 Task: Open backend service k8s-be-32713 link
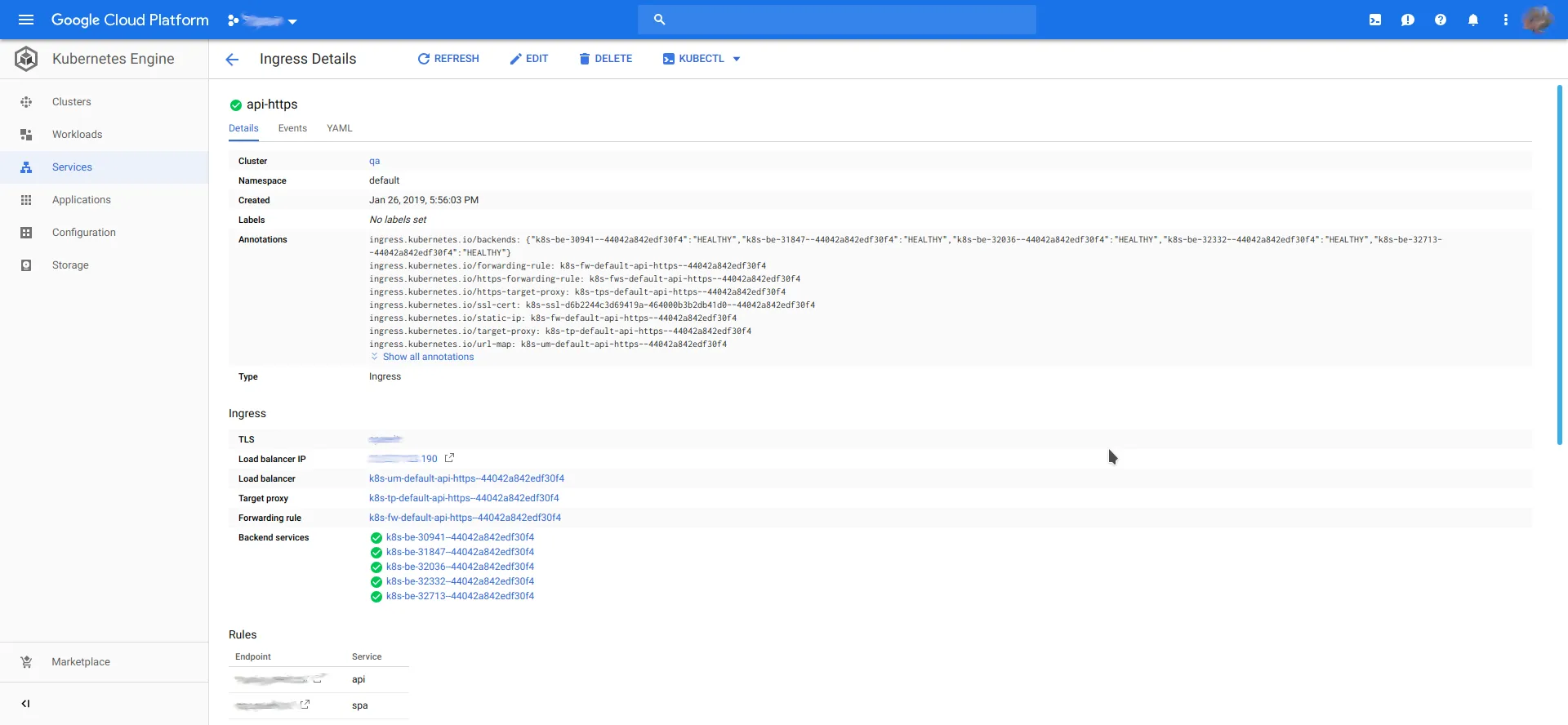[x=460, y=596]
